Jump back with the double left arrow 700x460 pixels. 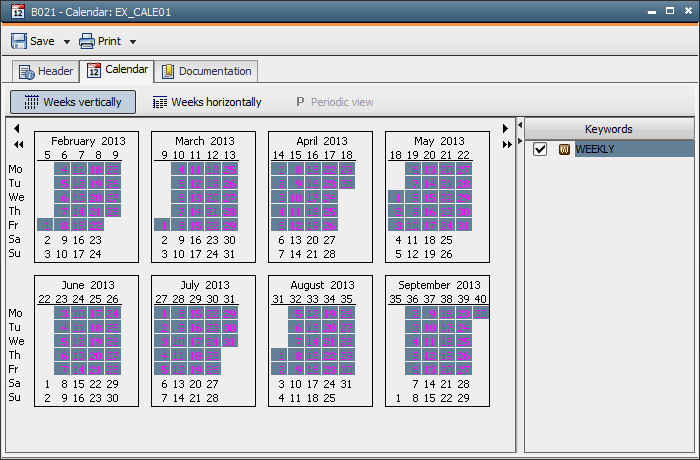(17, 145)
